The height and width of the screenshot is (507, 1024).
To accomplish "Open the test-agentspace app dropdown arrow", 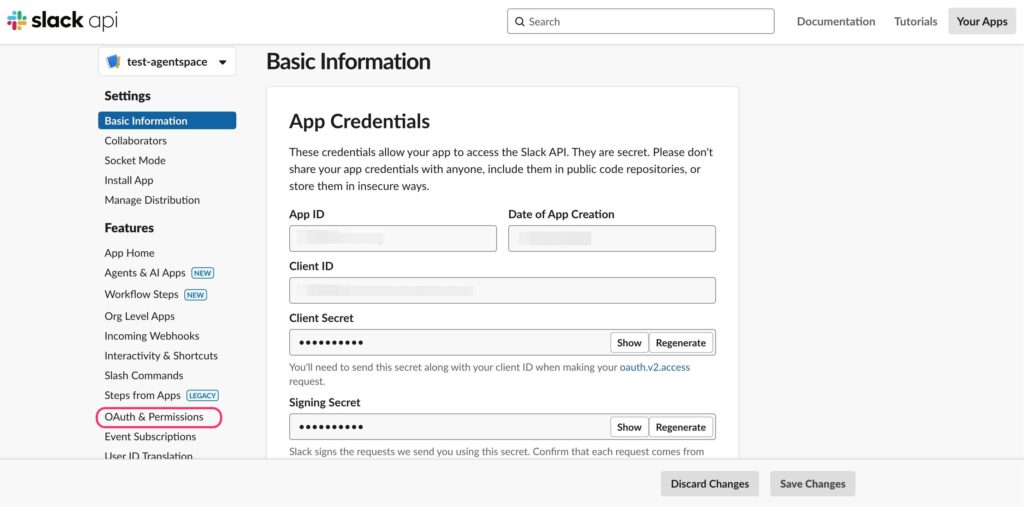I will (223, 63).
